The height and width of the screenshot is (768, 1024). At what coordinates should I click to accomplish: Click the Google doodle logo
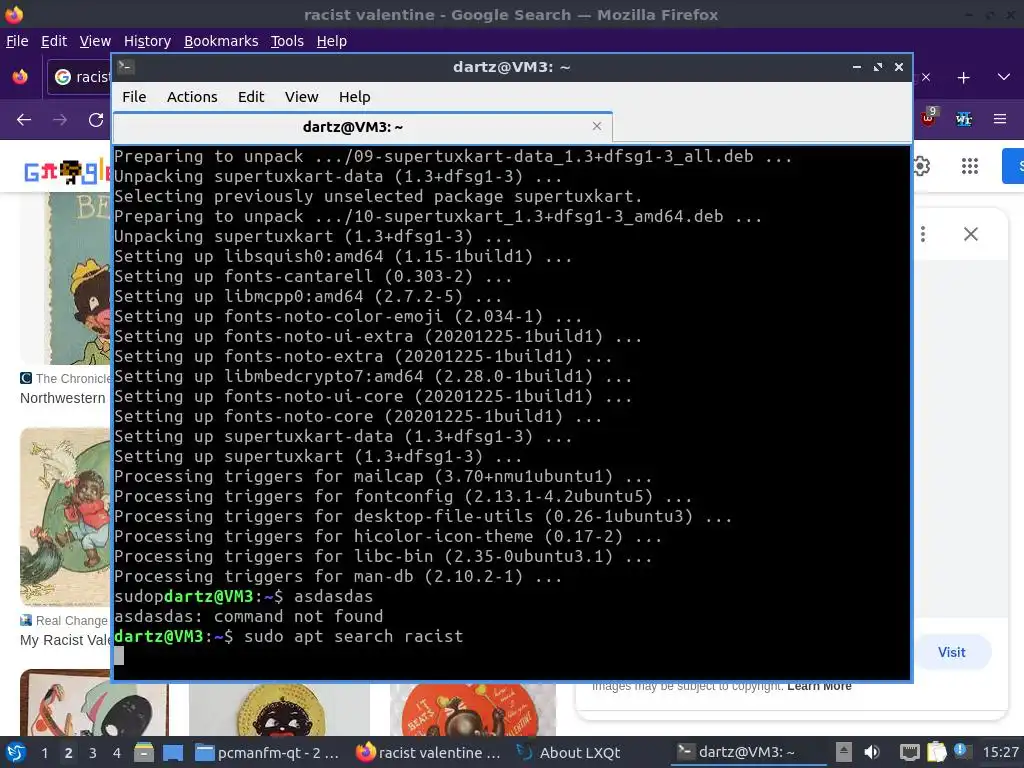[x=67, y=172]
